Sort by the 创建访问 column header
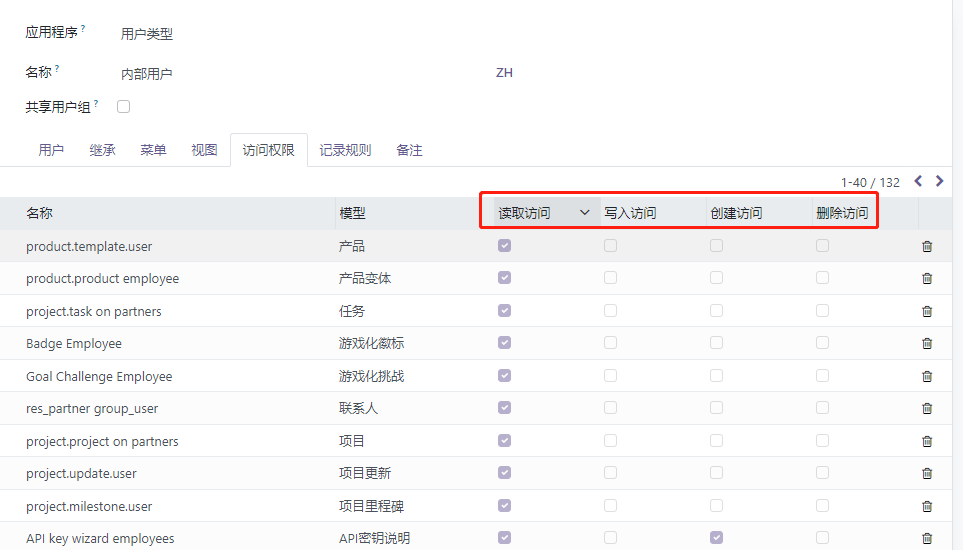Image resolution: width=963 pixels, height=550 pixels. (x=736, y=213)
